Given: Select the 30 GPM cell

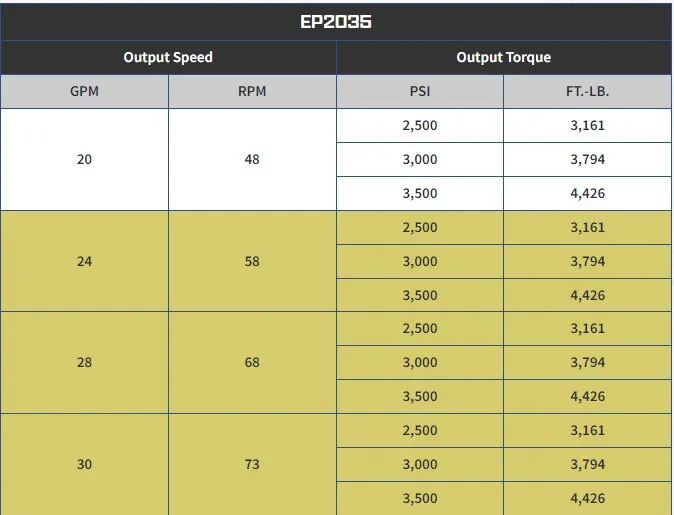Looking at the screenshot, I should [84, 464].
